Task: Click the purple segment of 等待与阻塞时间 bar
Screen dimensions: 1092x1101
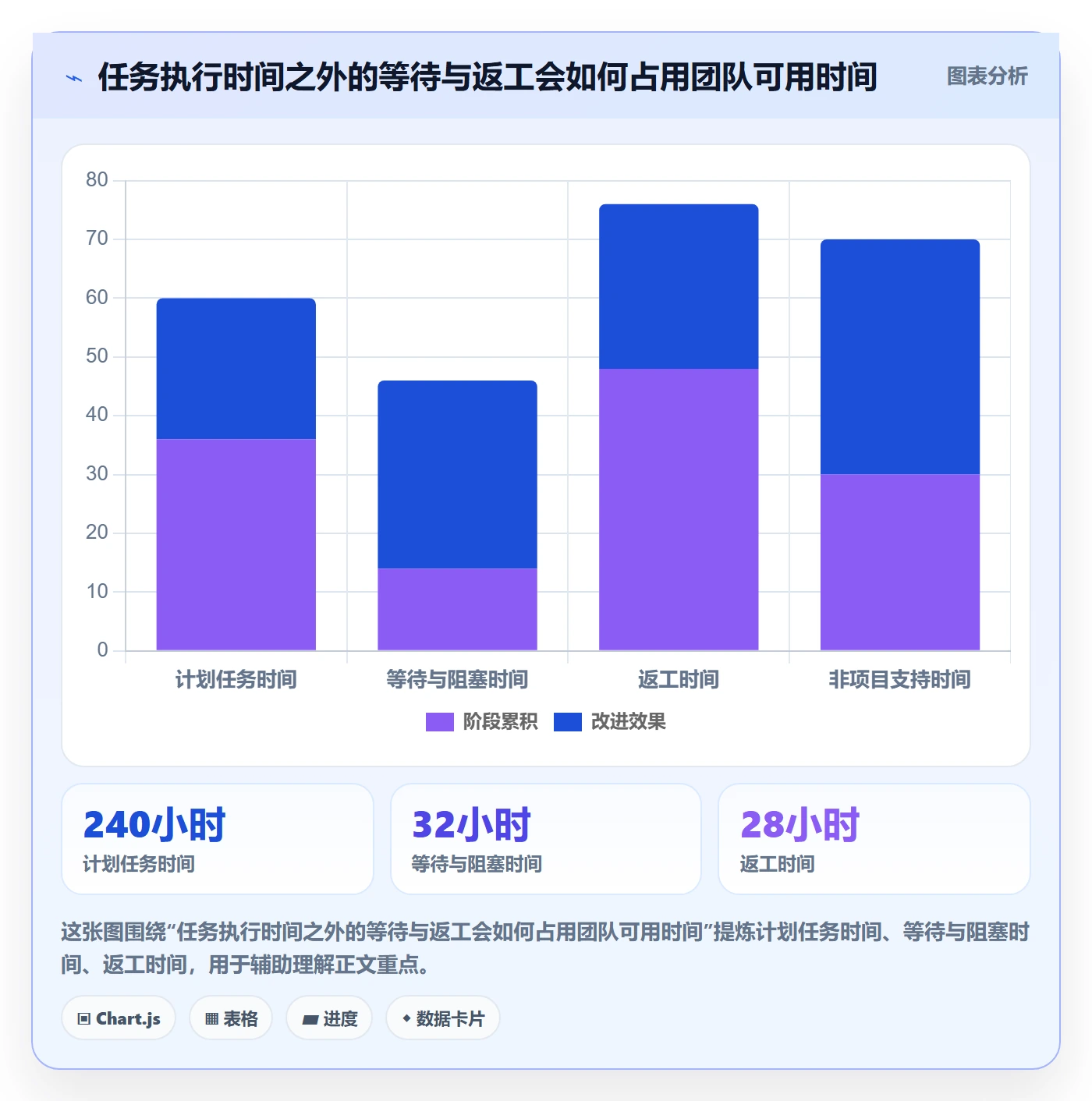Action: pos(458,609)
